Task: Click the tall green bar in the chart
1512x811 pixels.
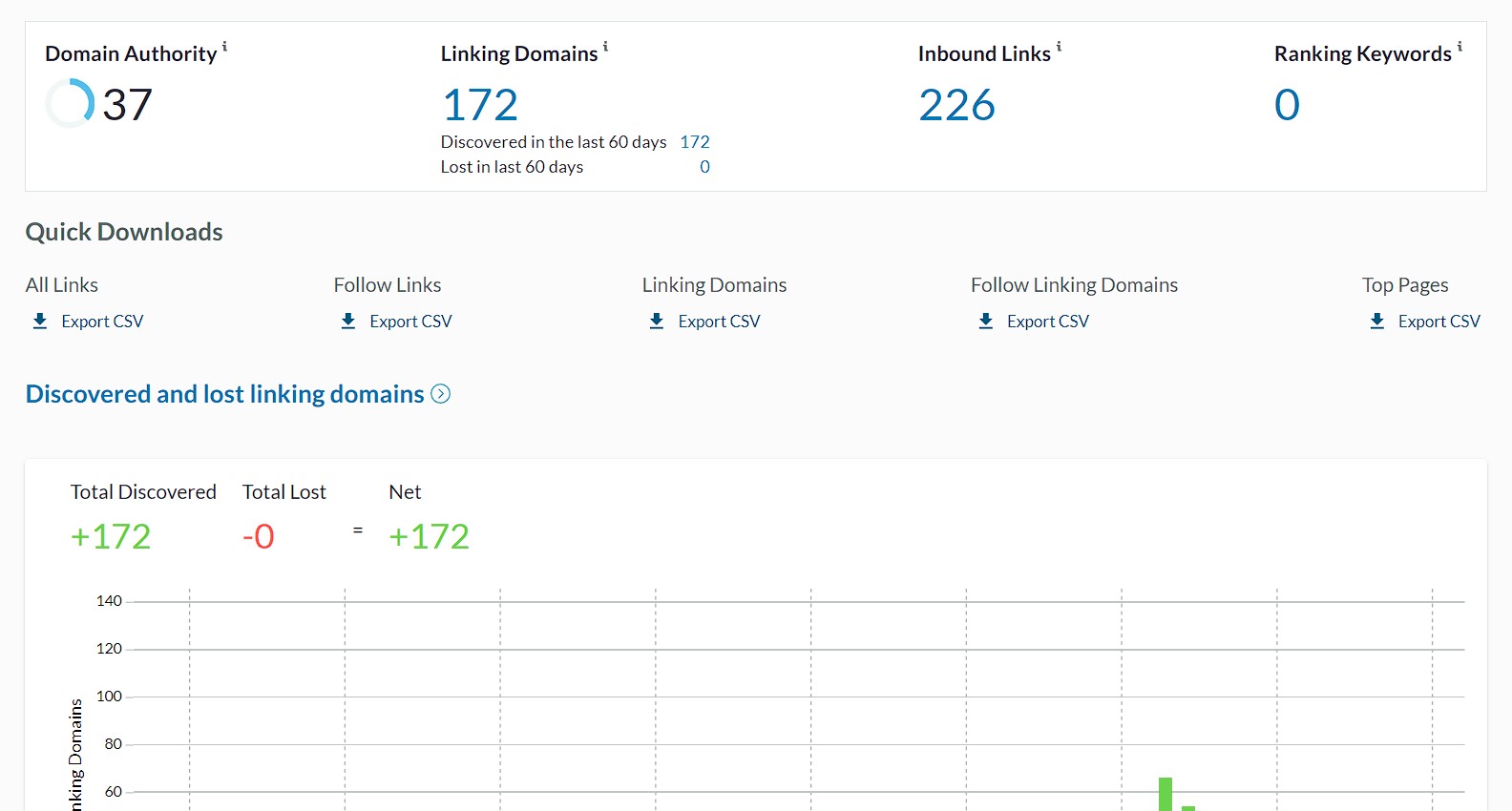Action: 1165,795
